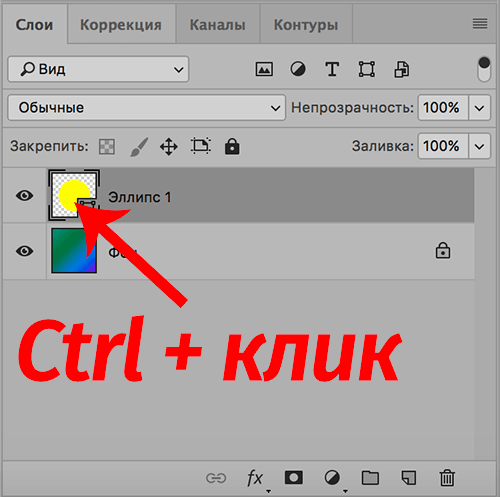
Task: Click the link layers chain icon
Action: tap(216, 478)
